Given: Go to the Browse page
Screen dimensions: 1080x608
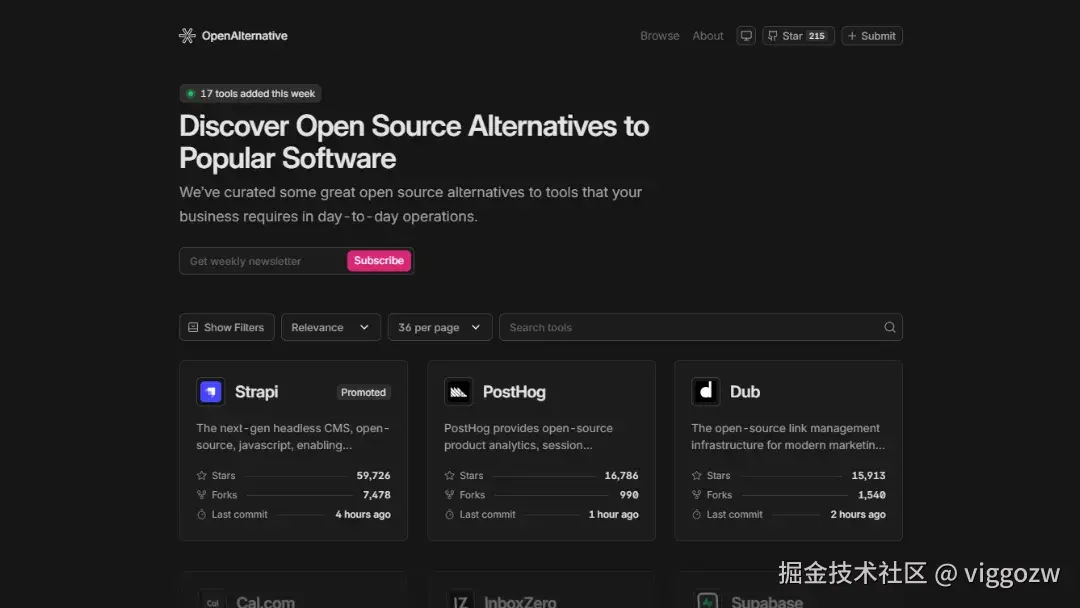Looking at the screenshot, I should 659,36.
